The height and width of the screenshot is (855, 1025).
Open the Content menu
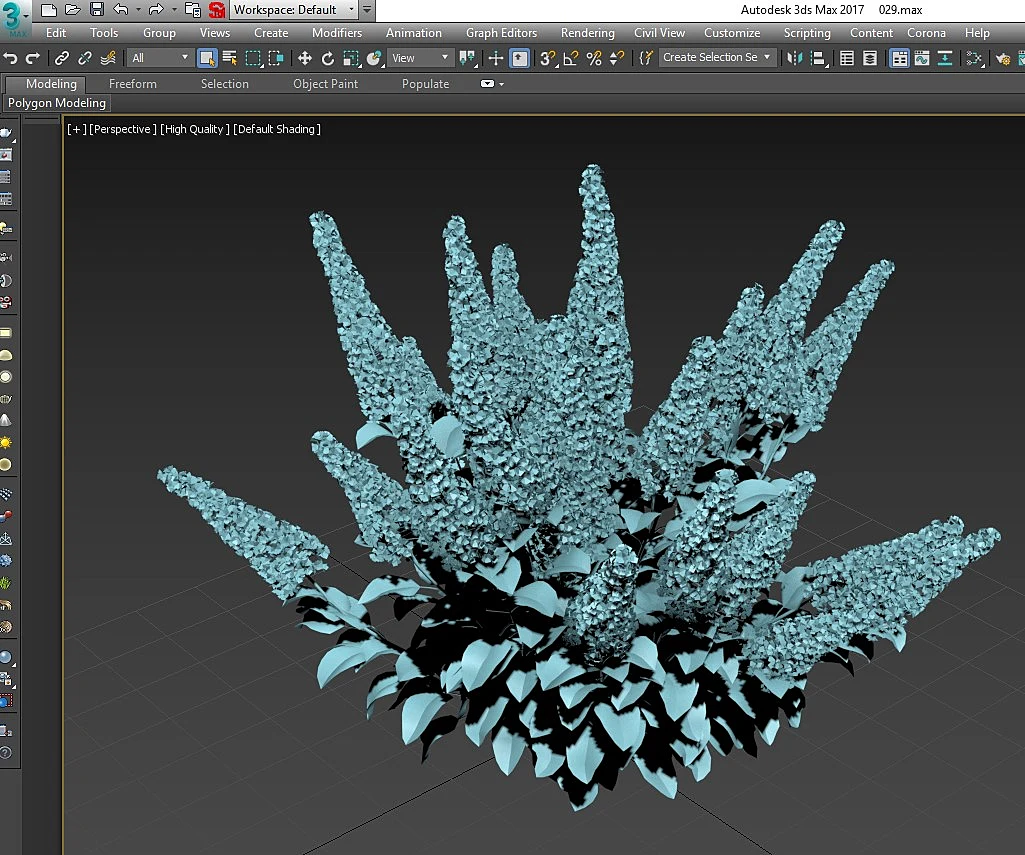pos(871,33)
